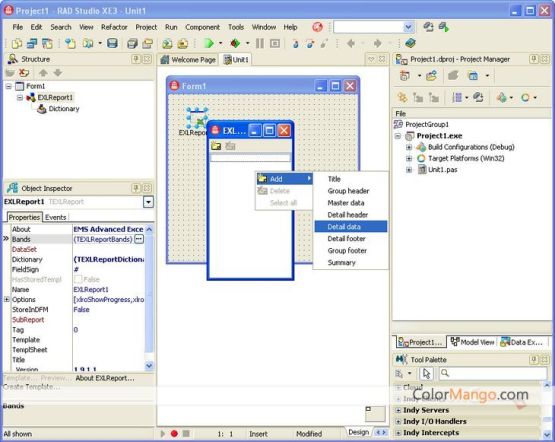This screenshot has width=555, height=442.
Task: Click the Save All stacked disks icon
Action: coord(132,44)
